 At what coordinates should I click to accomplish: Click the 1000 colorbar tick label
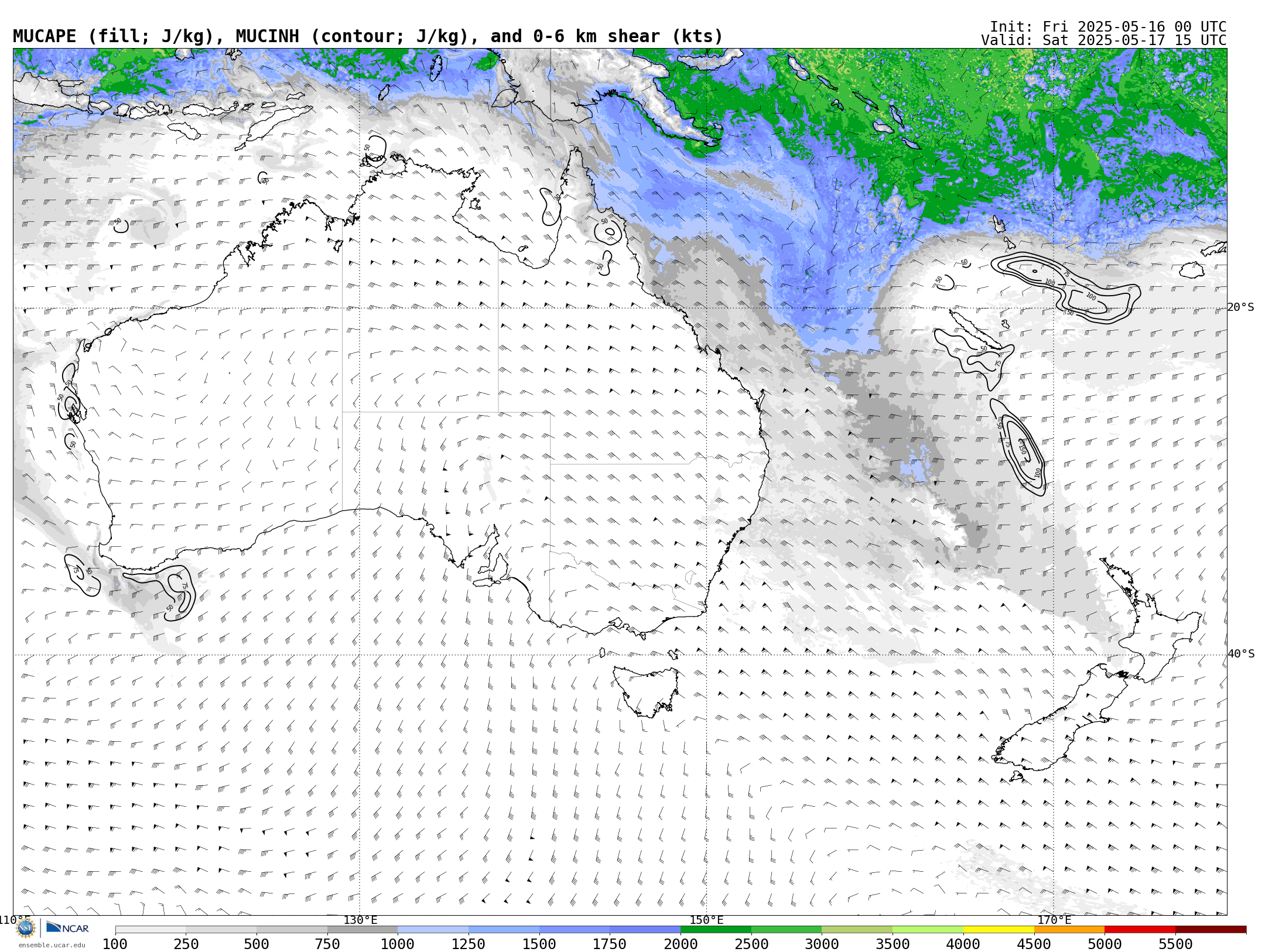pos(398,944)
